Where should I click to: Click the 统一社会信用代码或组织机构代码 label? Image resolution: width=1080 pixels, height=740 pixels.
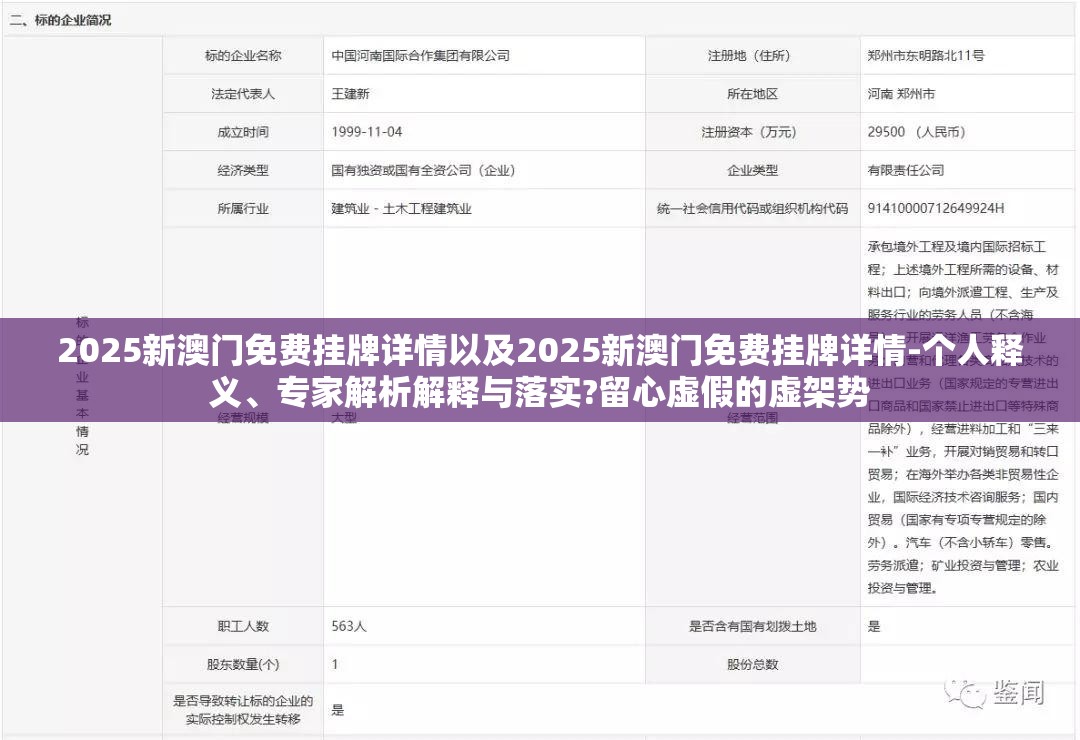752,208
